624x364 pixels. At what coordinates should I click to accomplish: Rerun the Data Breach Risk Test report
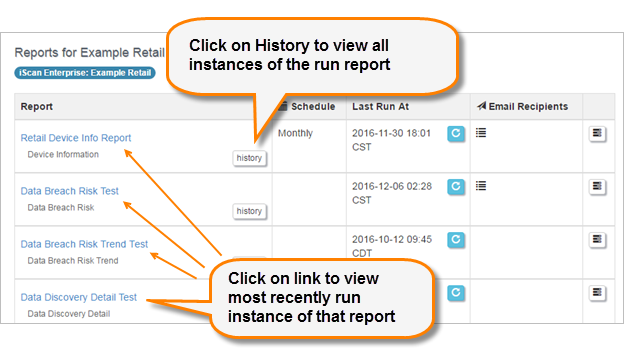[x=456, y=187]
